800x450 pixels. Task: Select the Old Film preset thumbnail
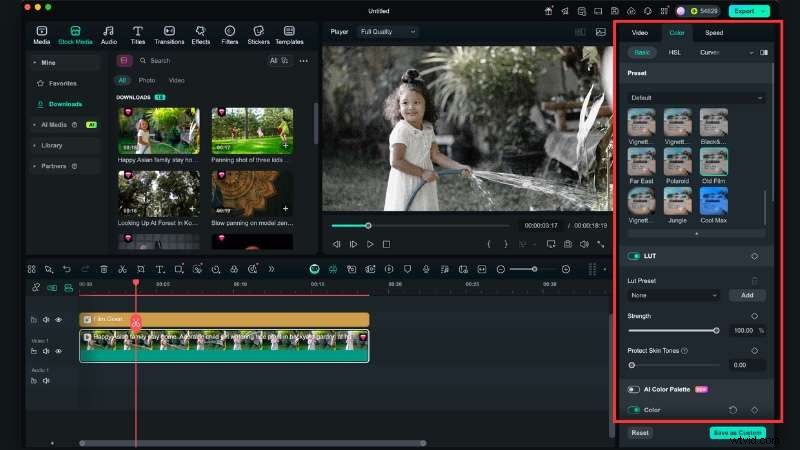pos(713,160)
